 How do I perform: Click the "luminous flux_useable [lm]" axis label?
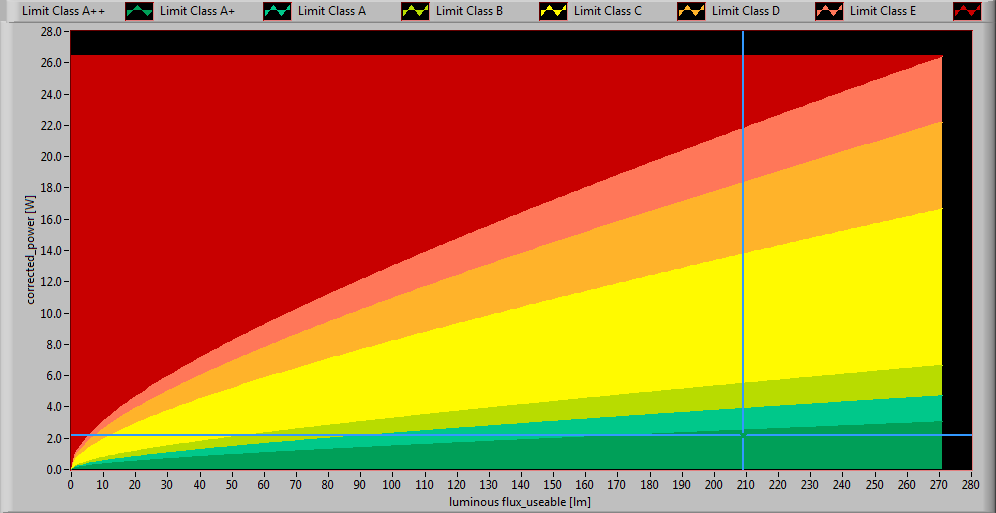(520, 501)
